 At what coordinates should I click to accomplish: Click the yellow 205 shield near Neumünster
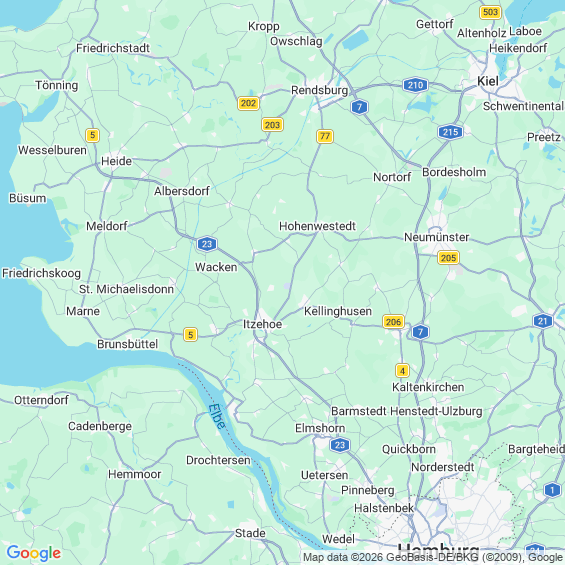point(448,258)
